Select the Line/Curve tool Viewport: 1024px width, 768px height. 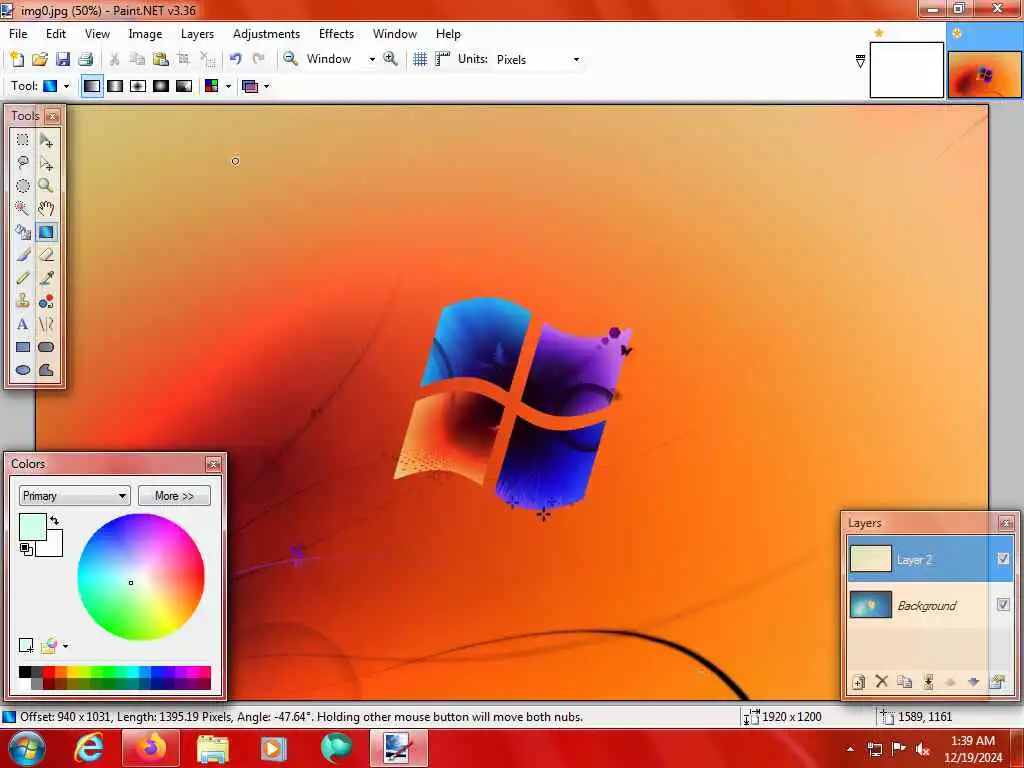[x=46, y=324]
